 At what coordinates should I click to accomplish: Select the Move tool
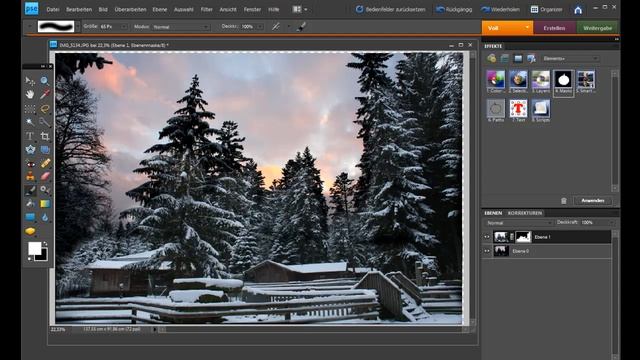click(x=30, y=81)
